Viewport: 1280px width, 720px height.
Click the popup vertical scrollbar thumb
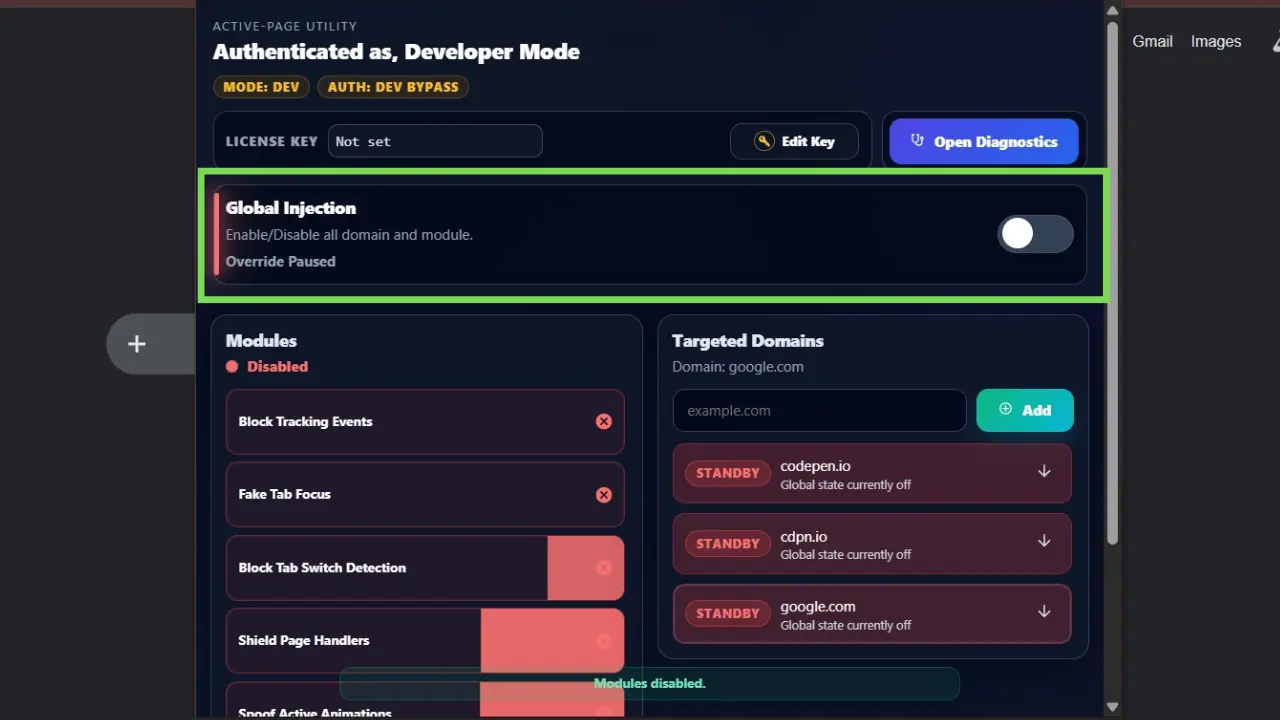(x=1112, y=283)
